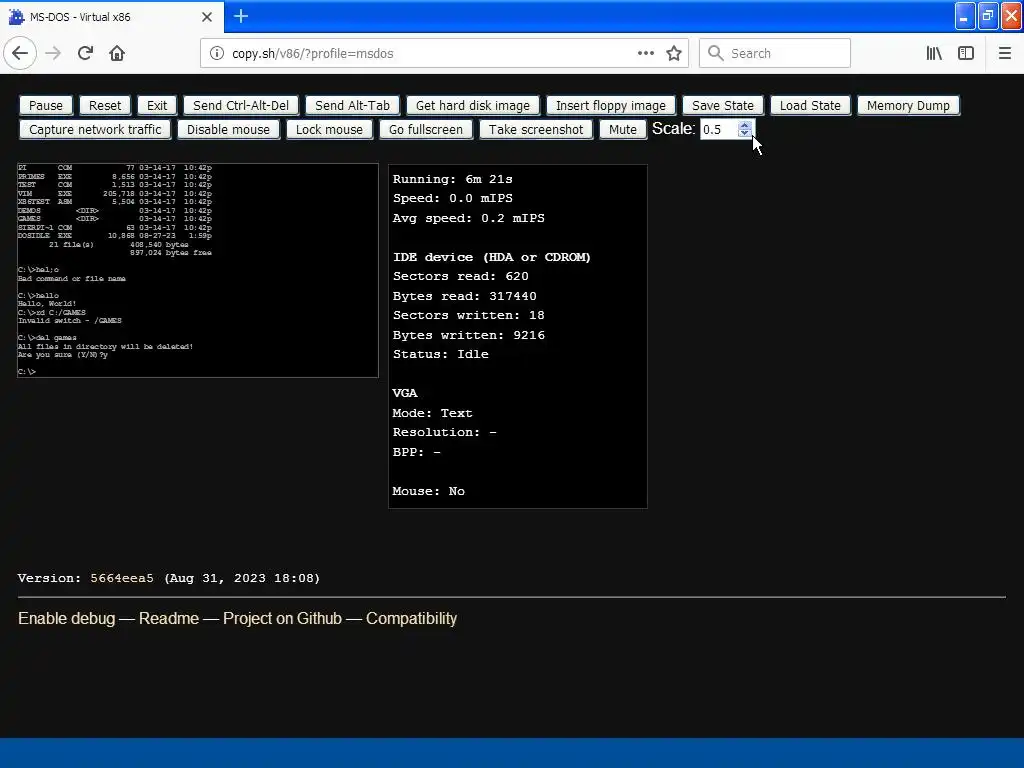Open the Enable debug link
The width and height of the screenshot is (1024, 768).
click(67, 618)
